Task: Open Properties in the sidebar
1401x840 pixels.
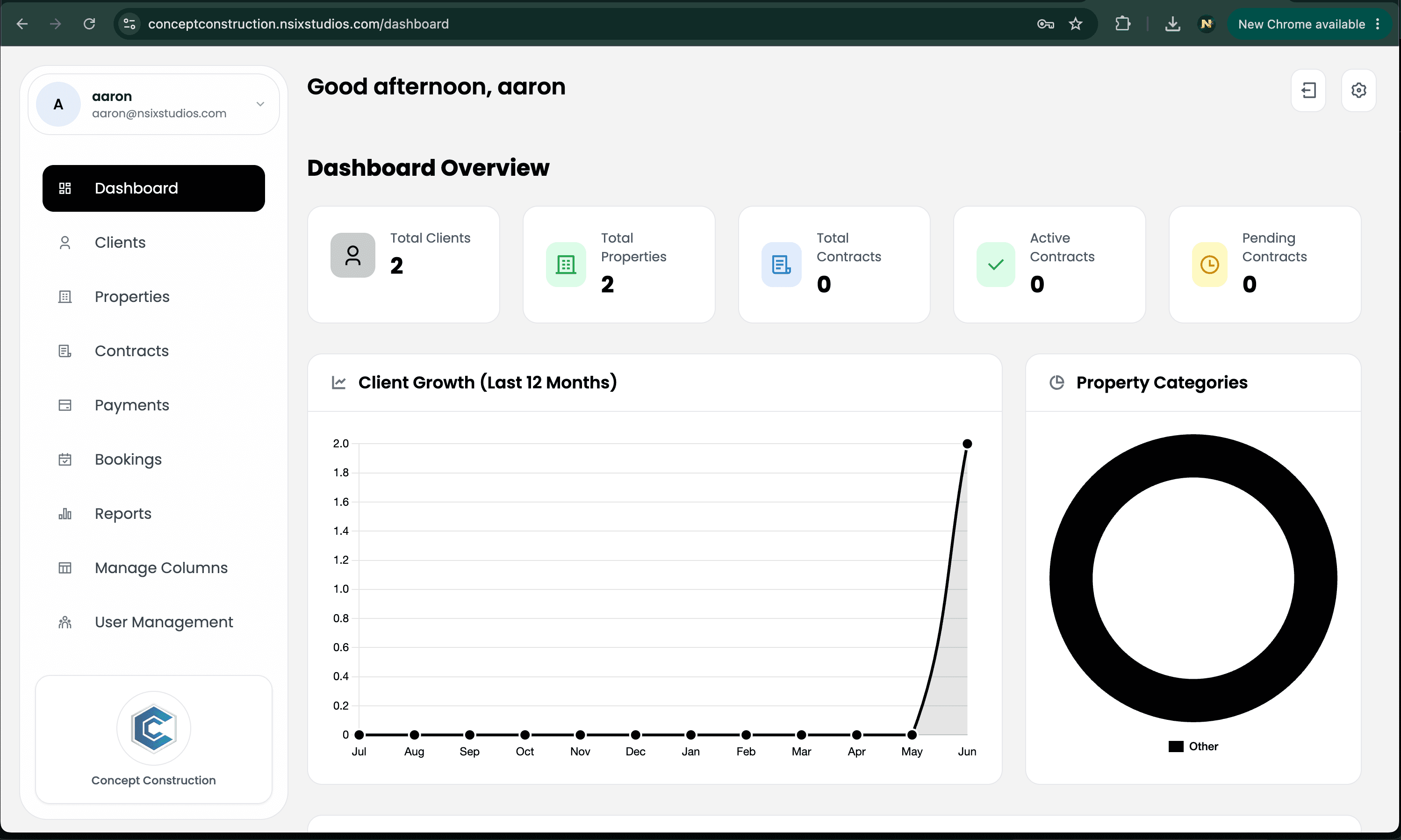Action: 153,297
